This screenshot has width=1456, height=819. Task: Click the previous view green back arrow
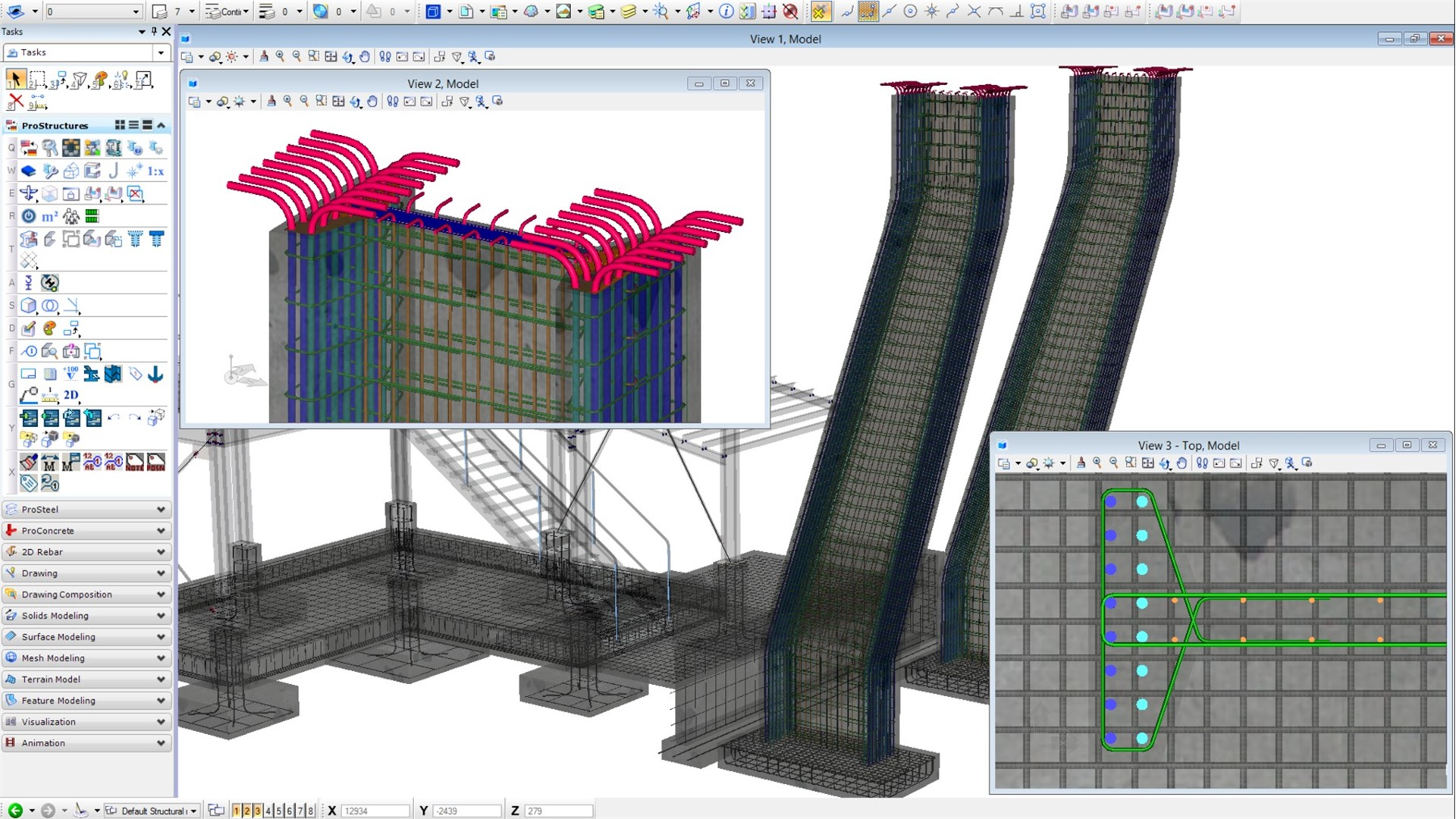tap(14, 811)
